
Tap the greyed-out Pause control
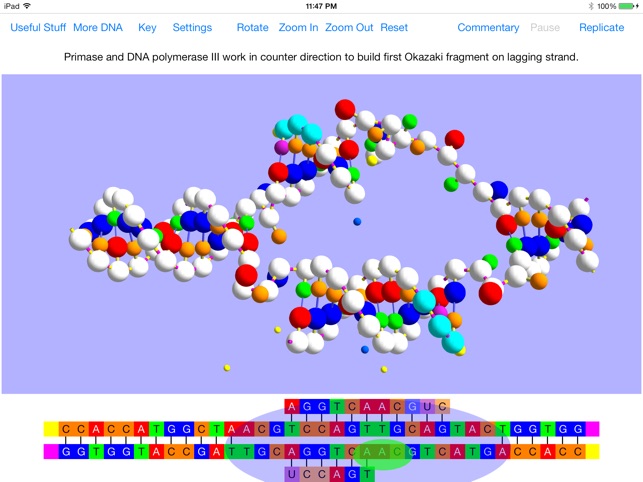point(545,27)
